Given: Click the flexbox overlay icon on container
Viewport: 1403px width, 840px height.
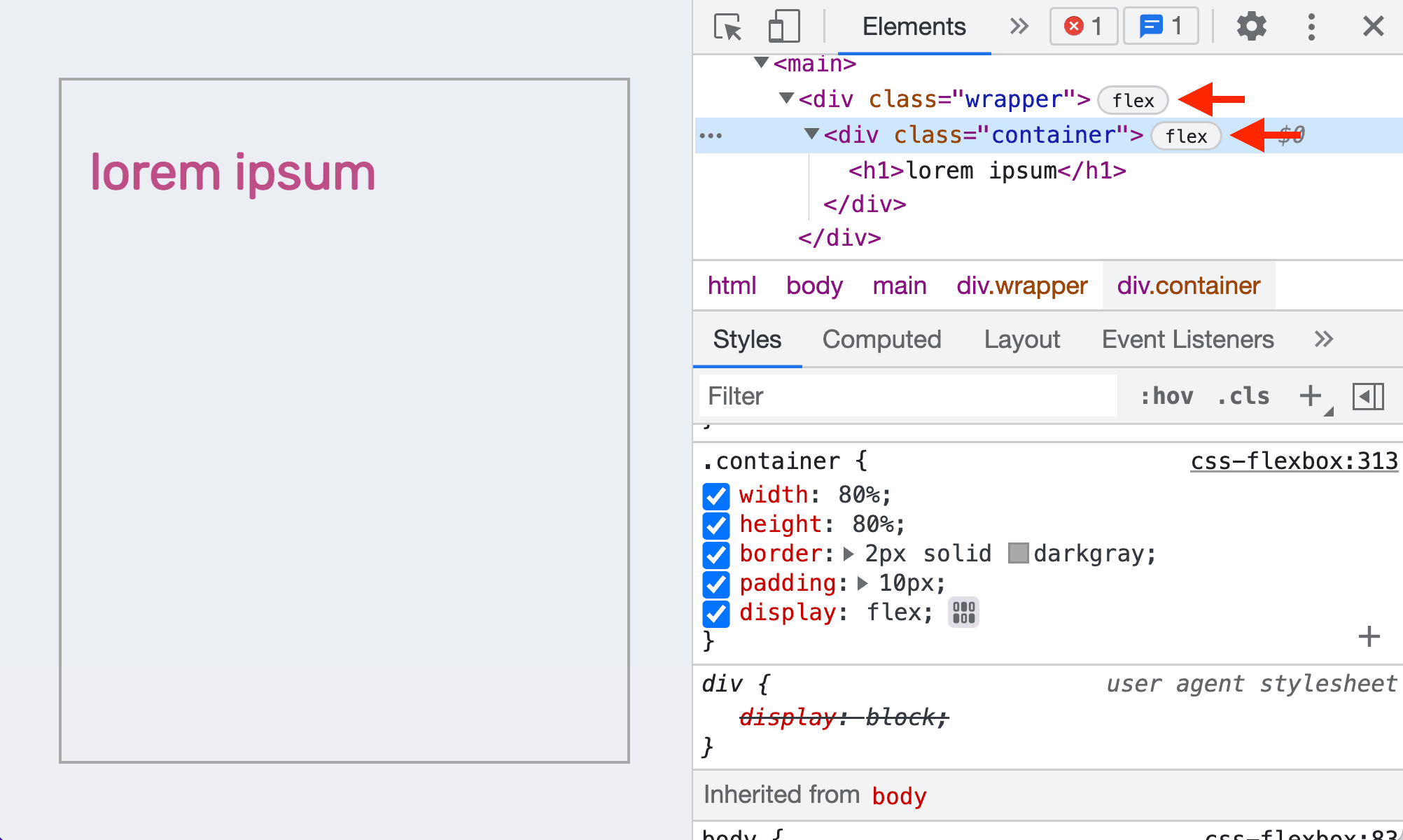Looking at the screenshot, I should [1185, 136].
